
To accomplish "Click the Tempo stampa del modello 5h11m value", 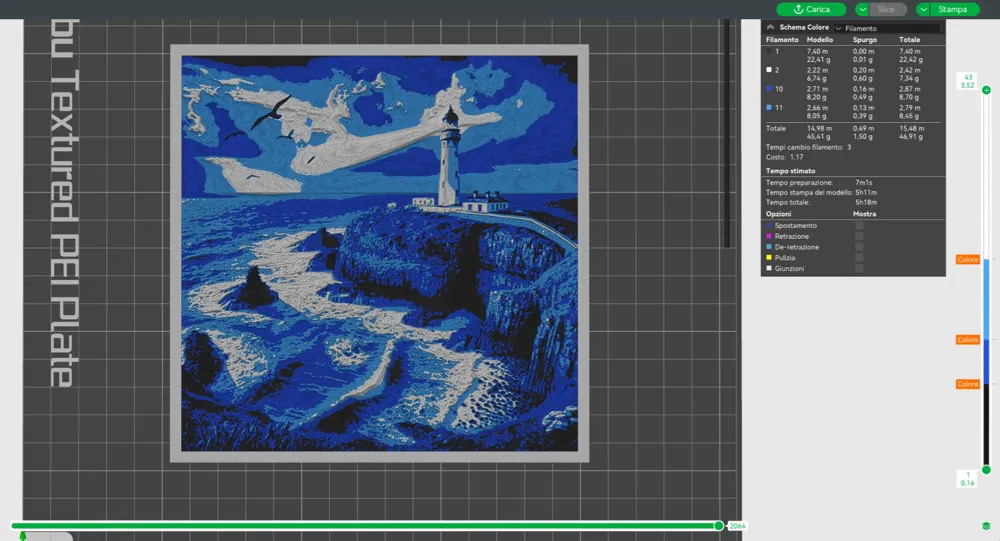I will tap(865, 192).
